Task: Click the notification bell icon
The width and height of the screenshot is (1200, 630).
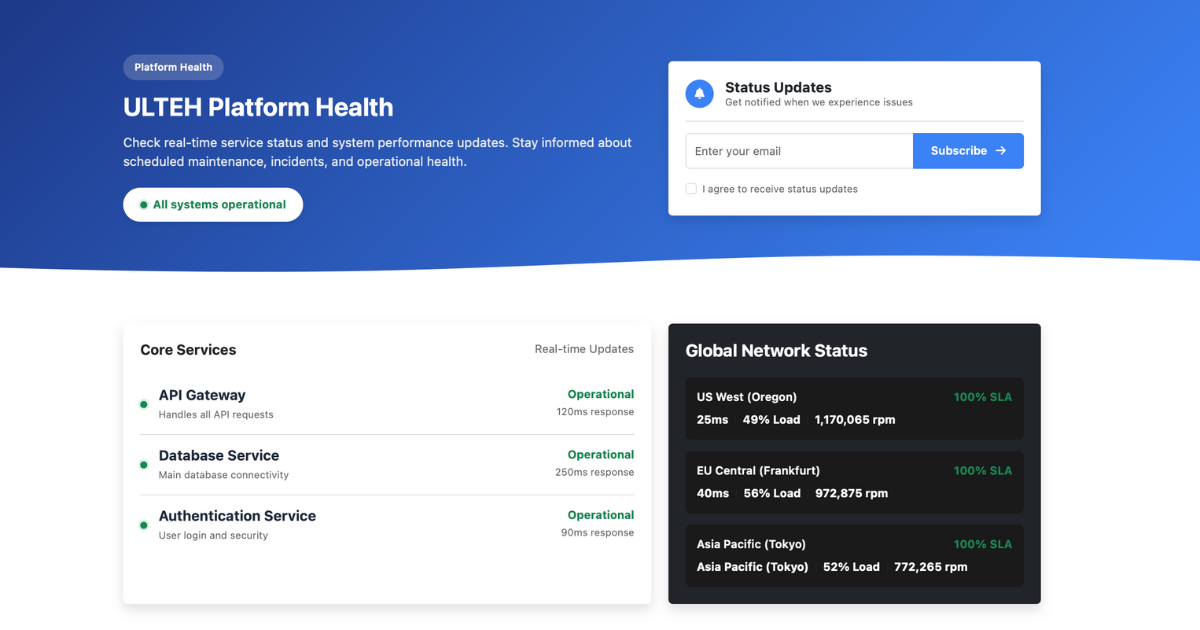Action: 699,93
